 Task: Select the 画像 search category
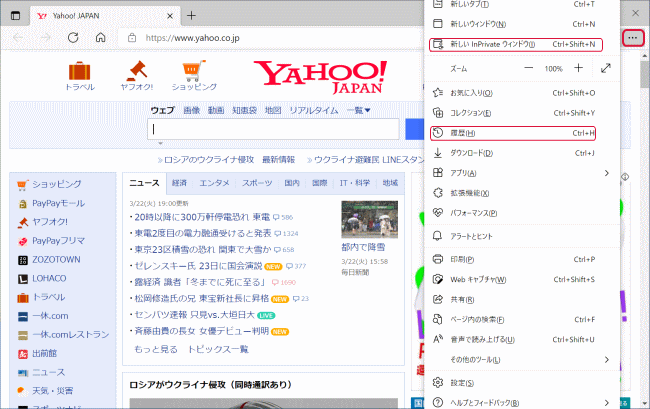pos(192,110)
